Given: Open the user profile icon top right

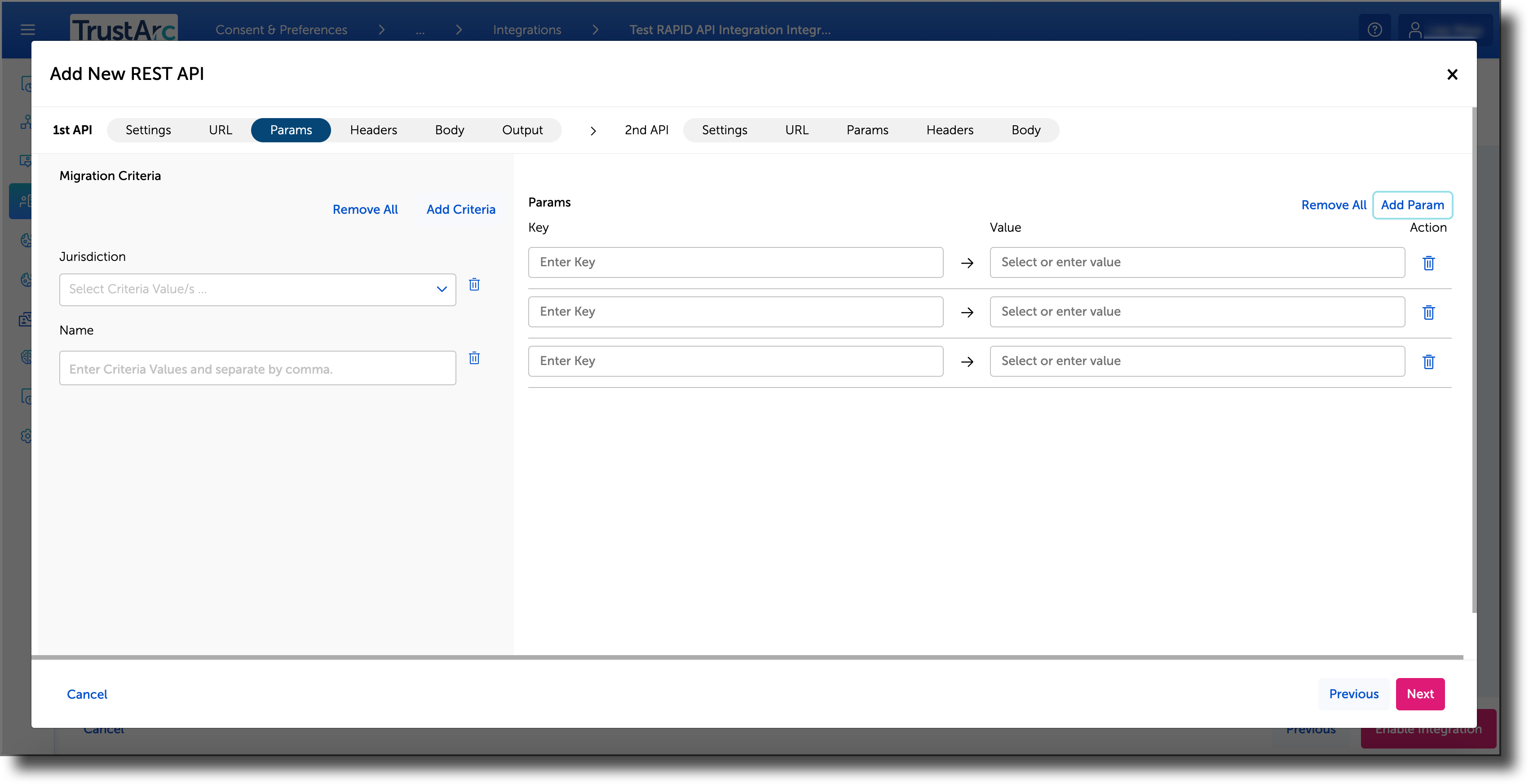Looking at the screenshot, I should [1416, 30].
